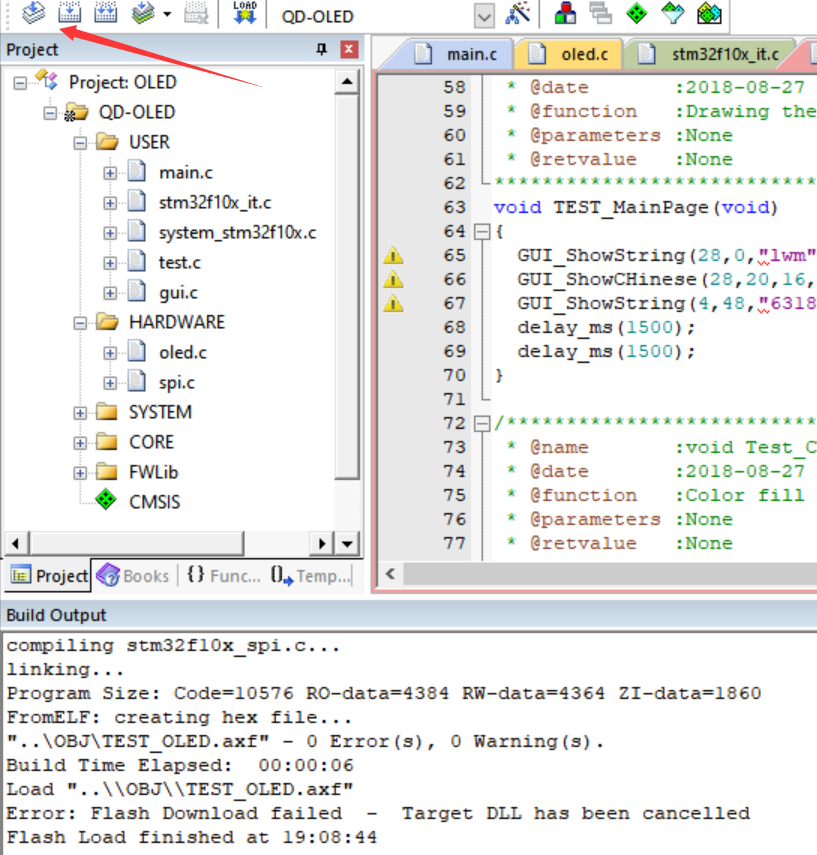
Task: Open the Pack Installer icon
Action: [x=709, y=13]
